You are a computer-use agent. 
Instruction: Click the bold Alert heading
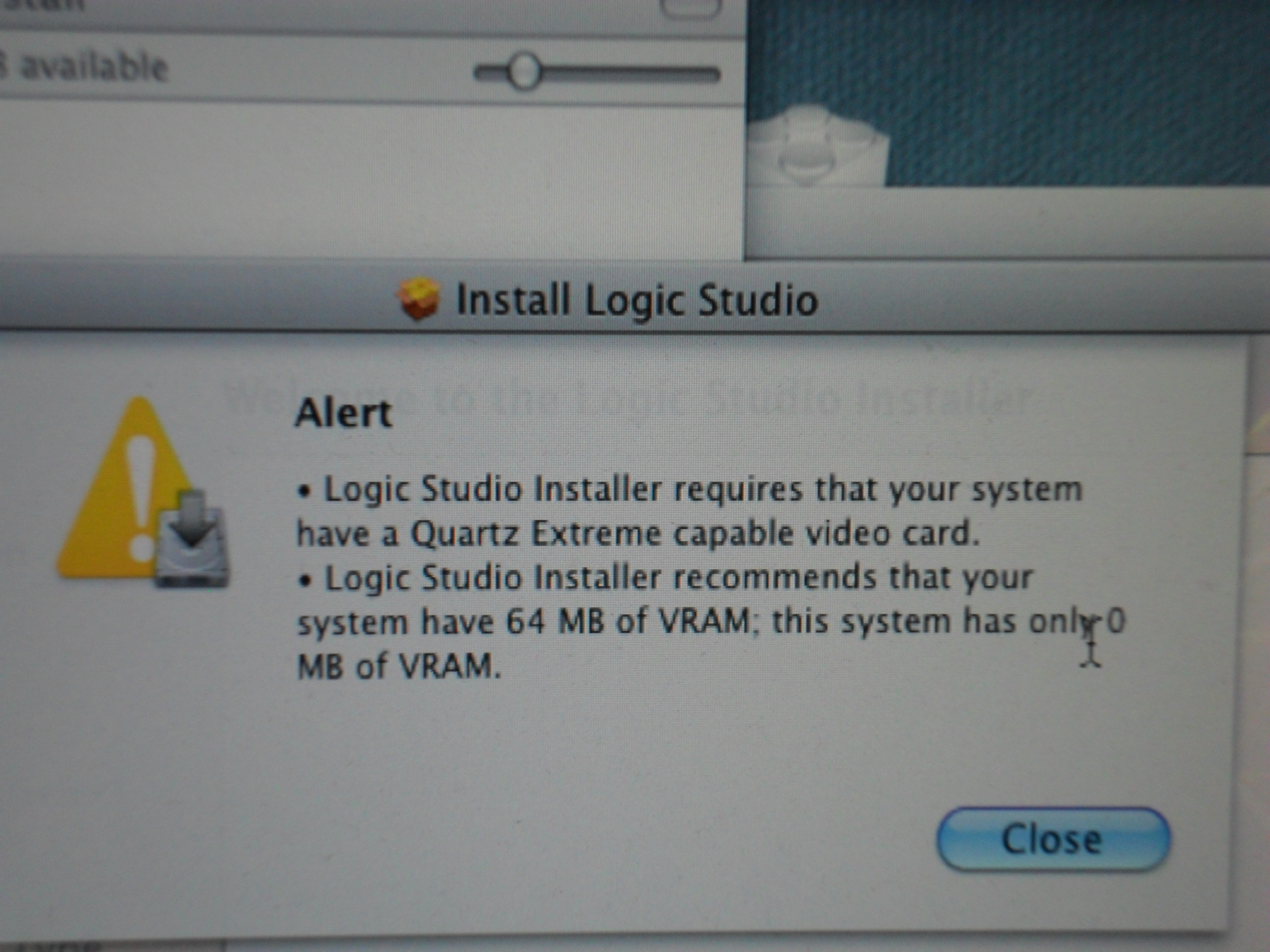343,413
